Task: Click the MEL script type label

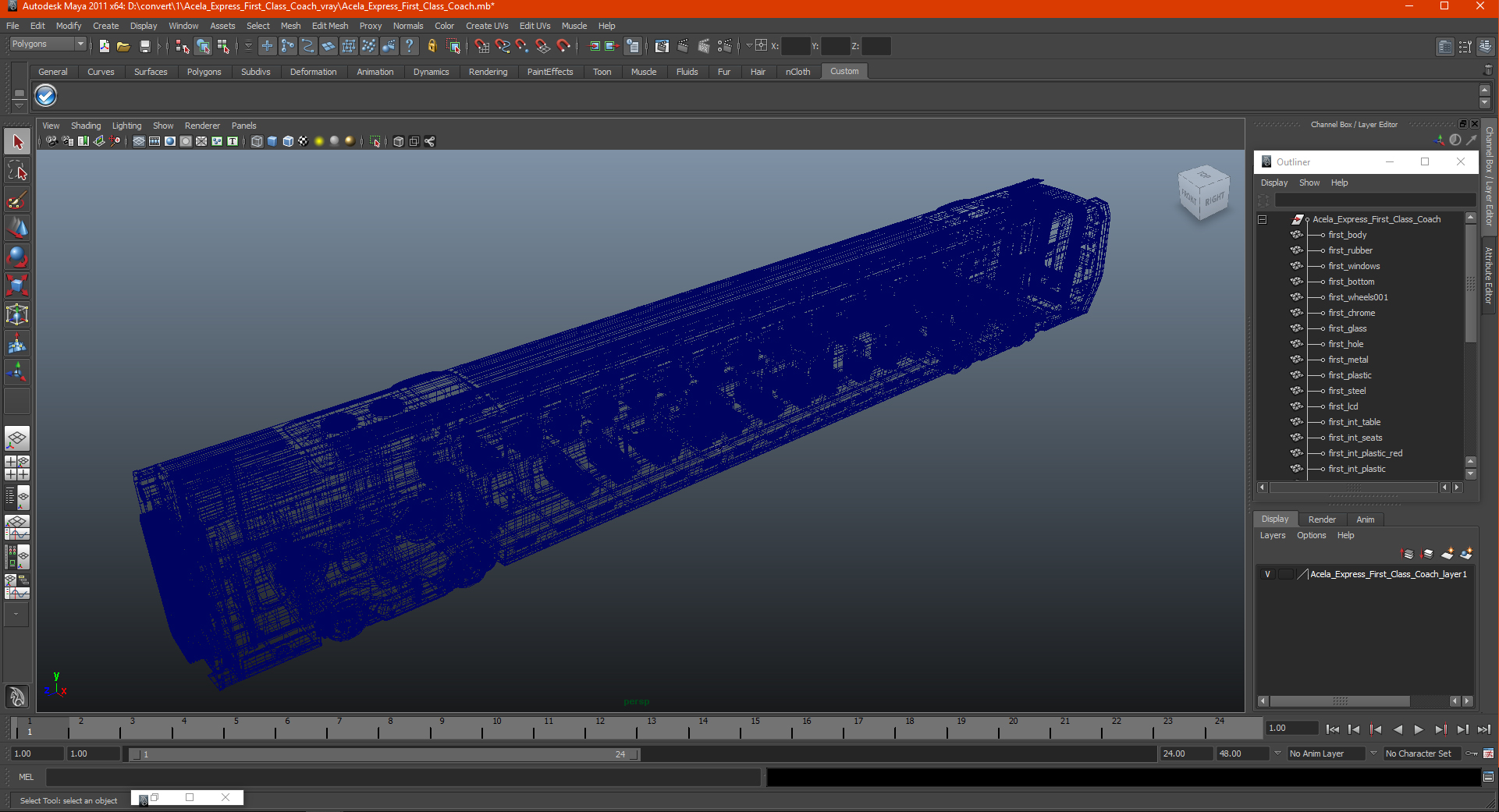Action: 27,777
